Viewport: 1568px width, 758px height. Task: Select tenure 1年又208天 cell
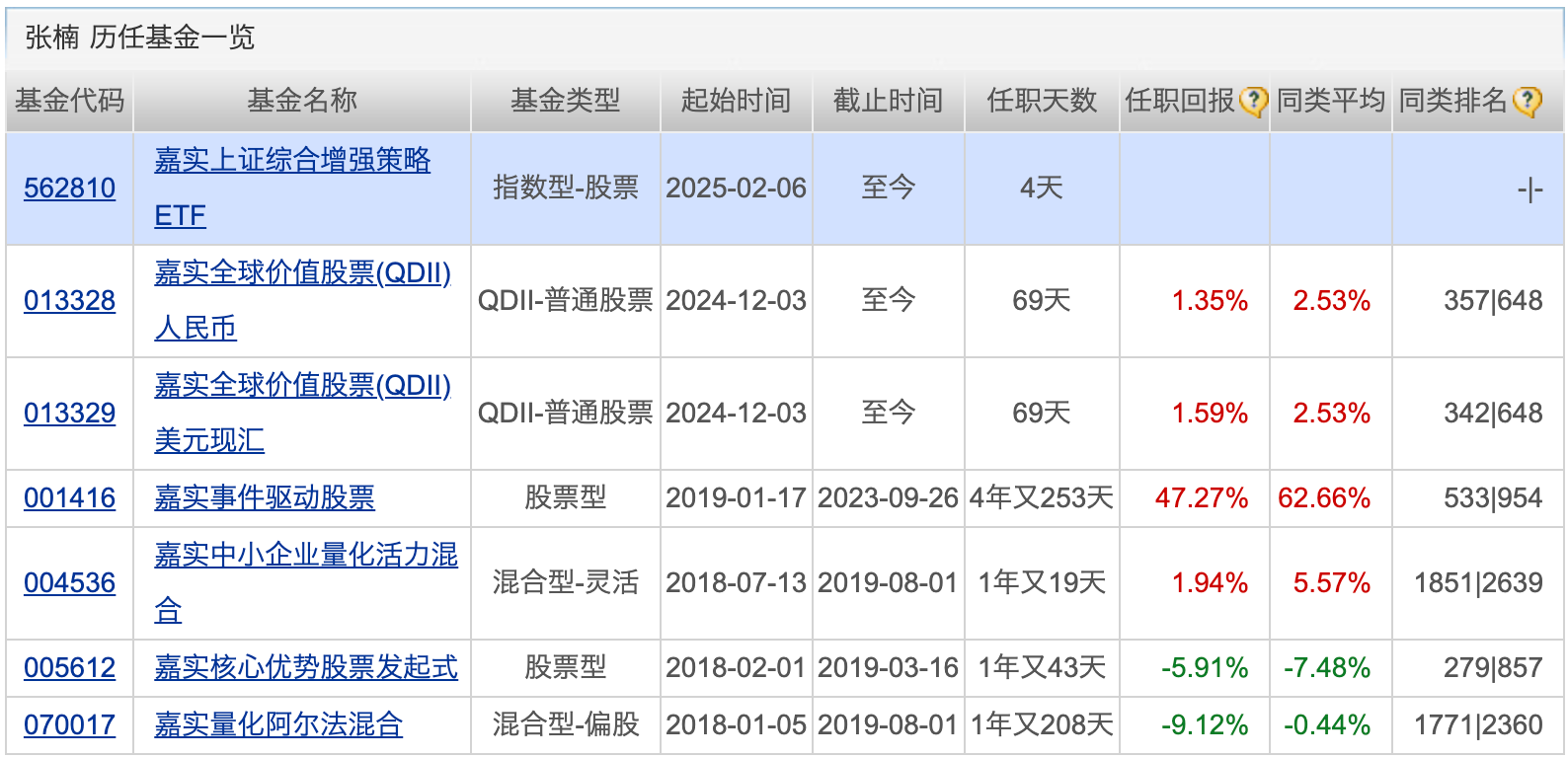coord(1042,724)
